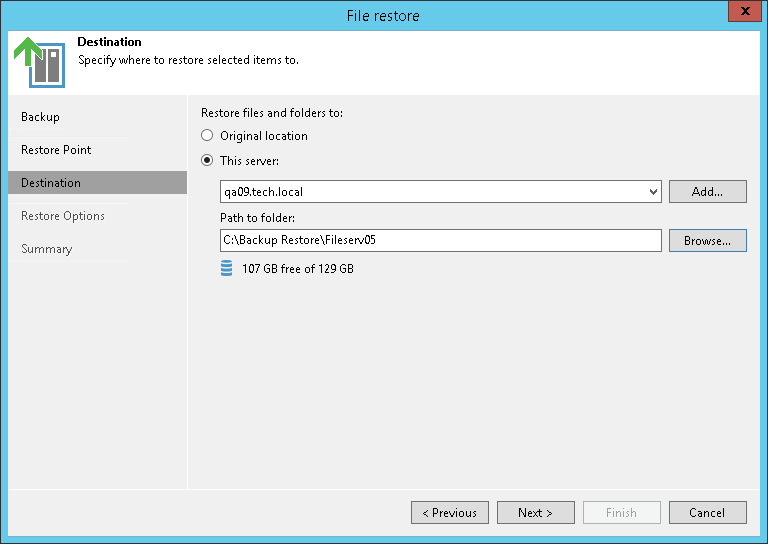This screenshot has width=768, height=544.
Task: Proceed with the Next > button
Action: (535, 513)
